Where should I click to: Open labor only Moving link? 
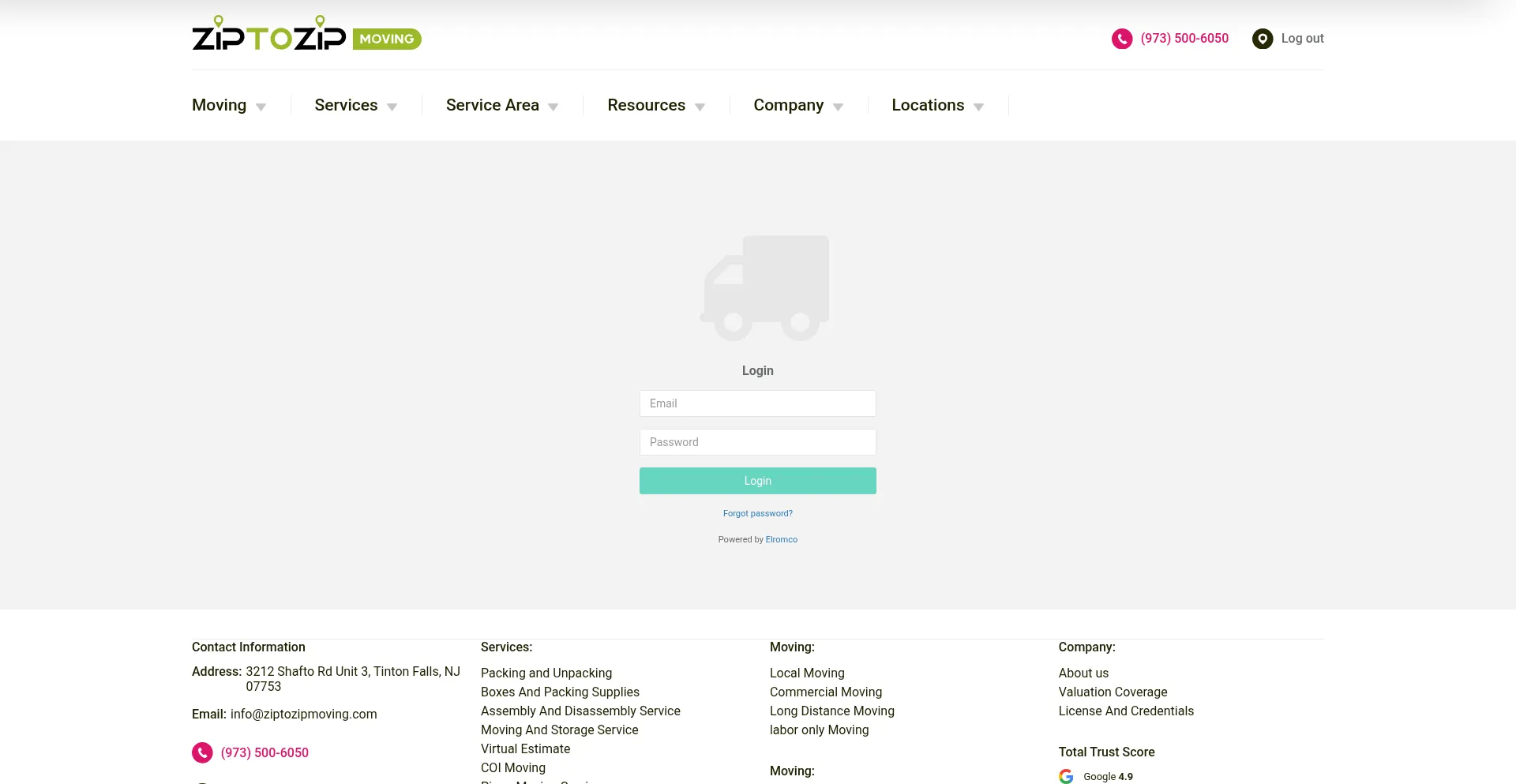[819, 730]
